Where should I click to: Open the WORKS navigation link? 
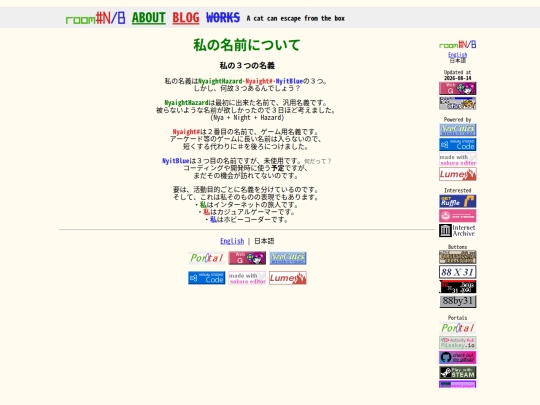[223, 18]
